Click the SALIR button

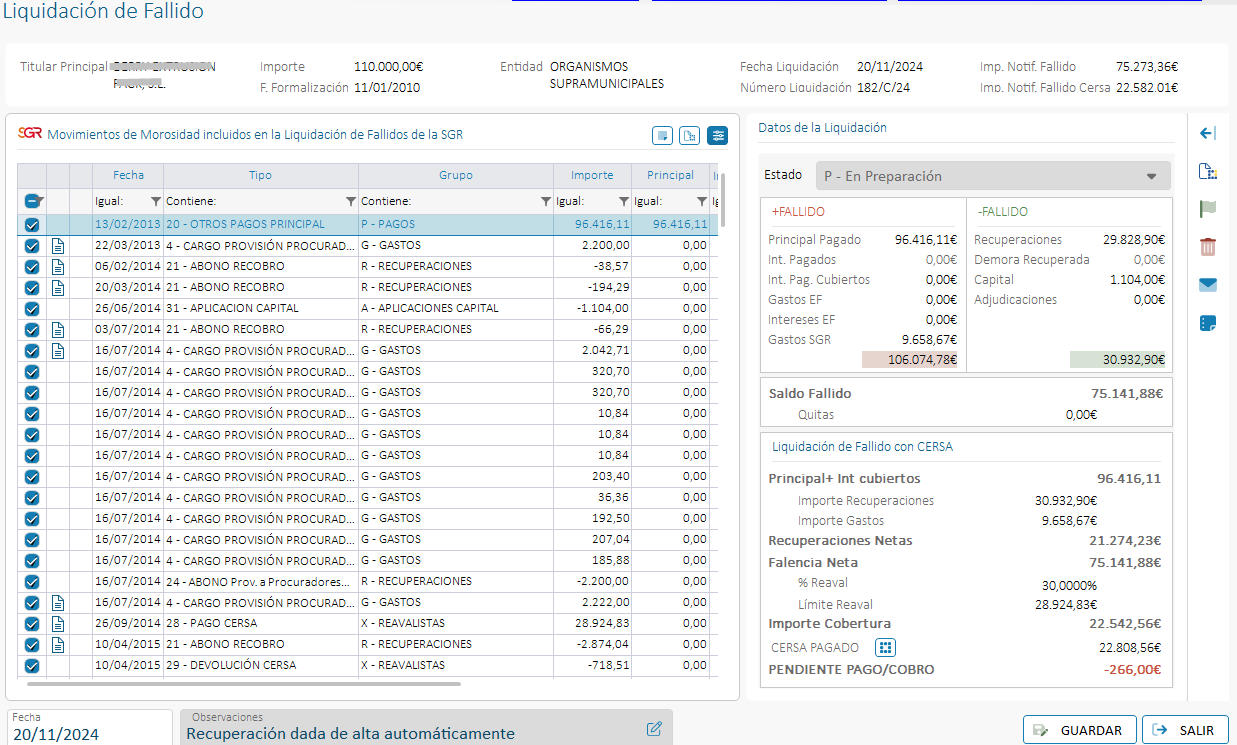1185,730
